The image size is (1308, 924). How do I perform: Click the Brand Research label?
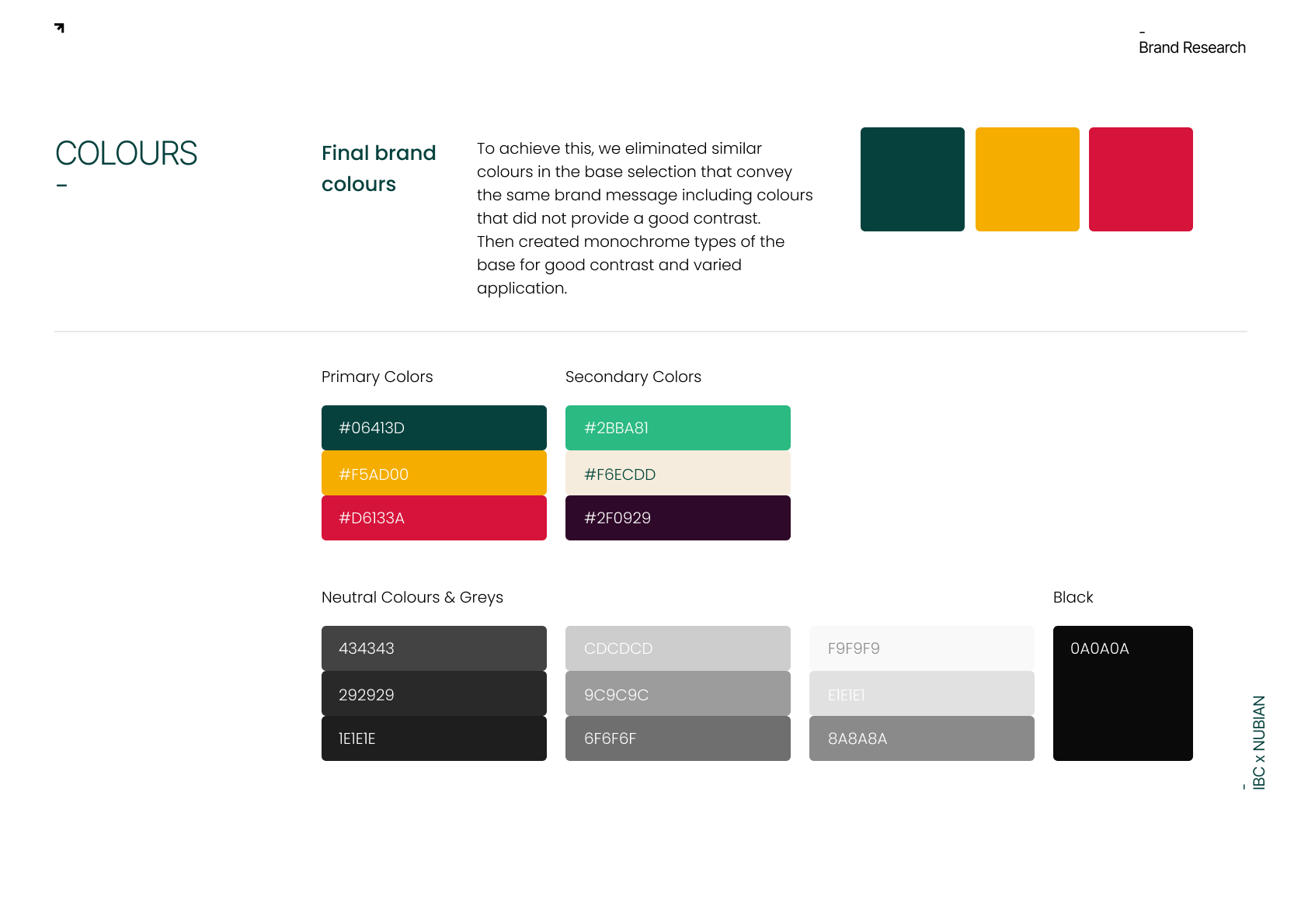tap(1191, 47)
